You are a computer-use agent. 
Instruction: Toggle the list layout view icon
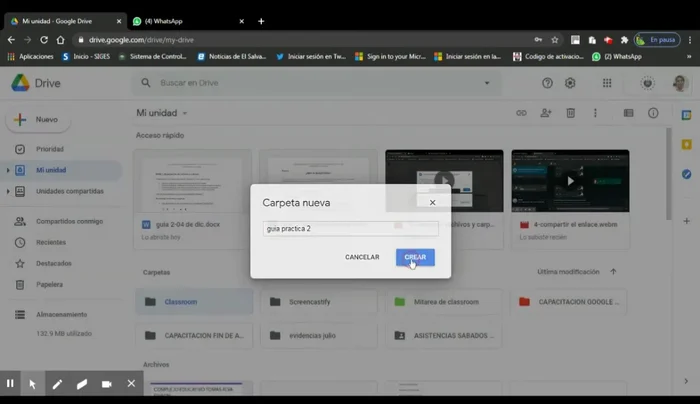point(628,113)
